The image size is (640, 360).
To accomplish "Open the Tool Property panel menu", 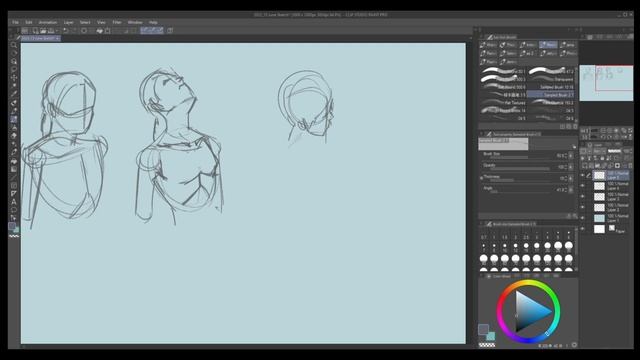I will click(x=482, y=134).
